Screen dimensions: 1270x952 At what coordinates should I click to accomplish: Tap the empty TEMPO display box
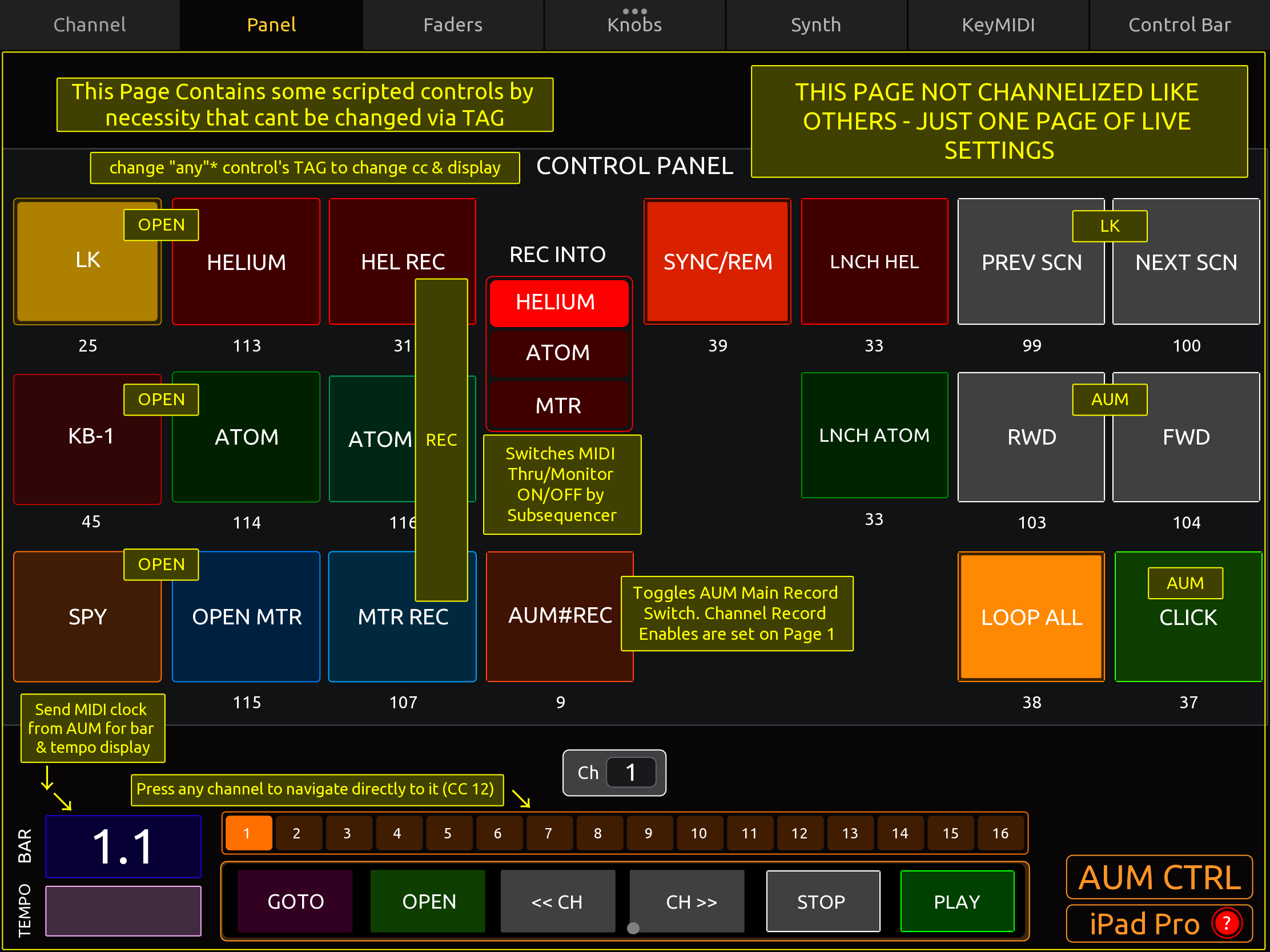pyautogui.click(x=123, y=911)
